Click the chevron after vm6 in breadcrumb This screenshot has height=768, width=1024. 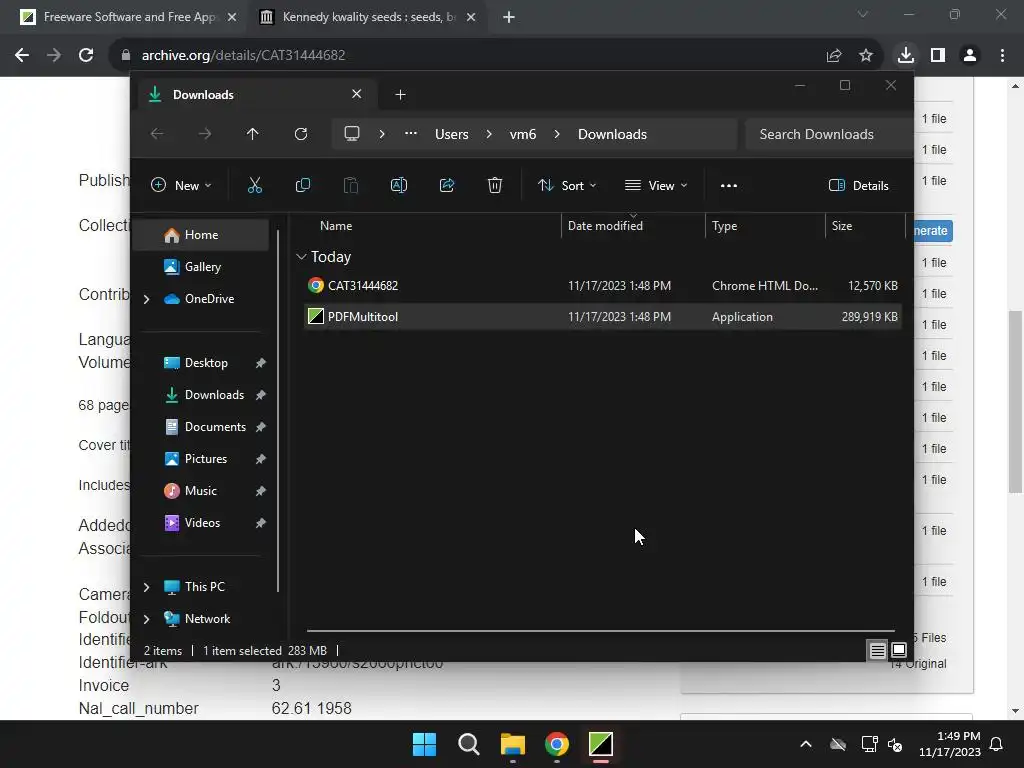pyautogui.click(x=557, y=134)
